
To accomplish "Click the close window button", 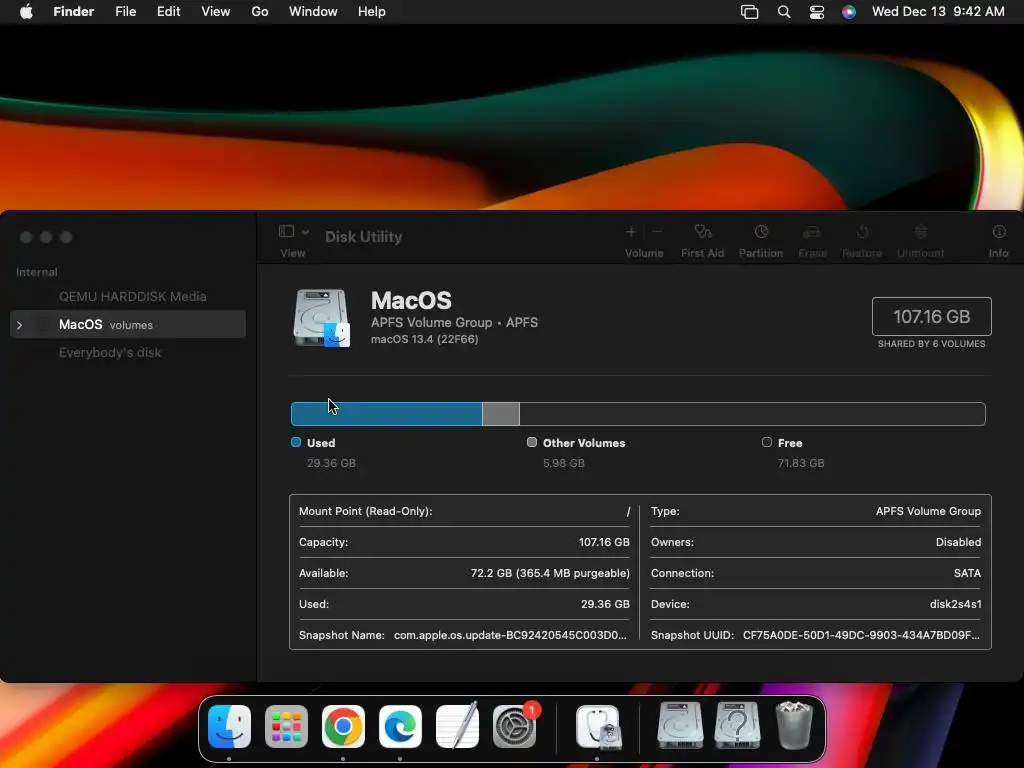I will click(26, 237).
